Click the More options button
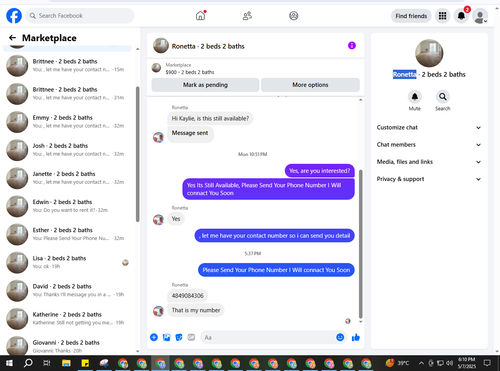This screenshot has width=500, height=371. tap(310, 85)
